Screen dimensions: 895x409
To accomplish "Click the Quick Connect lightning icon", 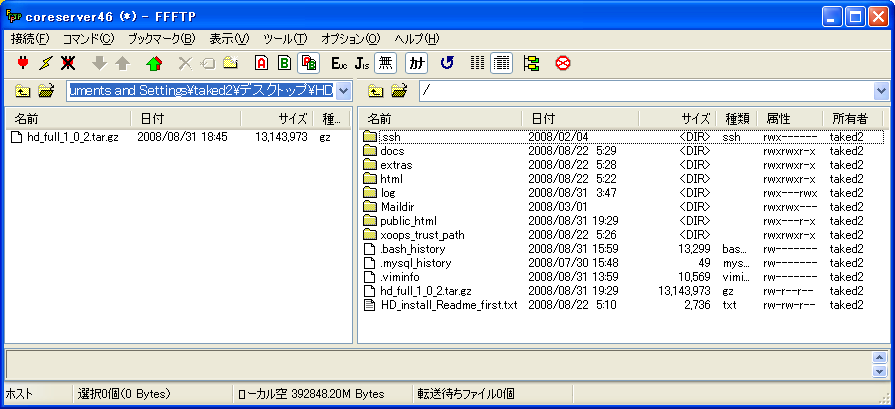I will point(45,63).
